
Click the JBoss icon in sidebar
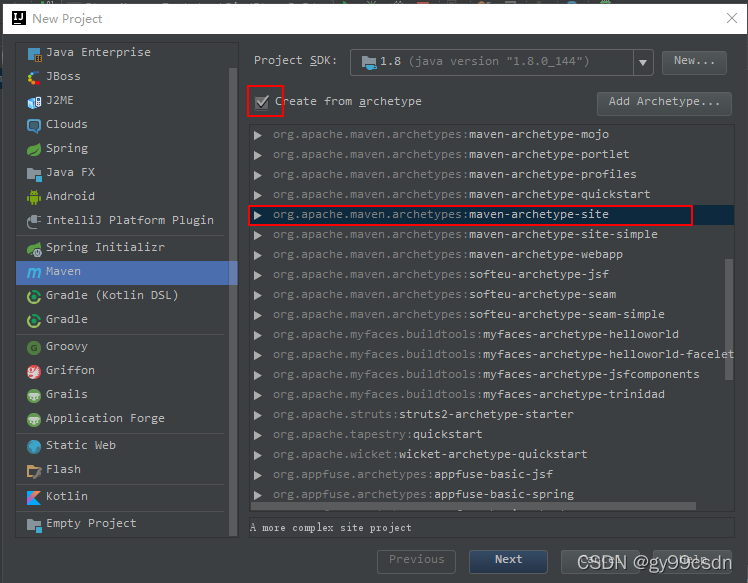tap(34, 78)
